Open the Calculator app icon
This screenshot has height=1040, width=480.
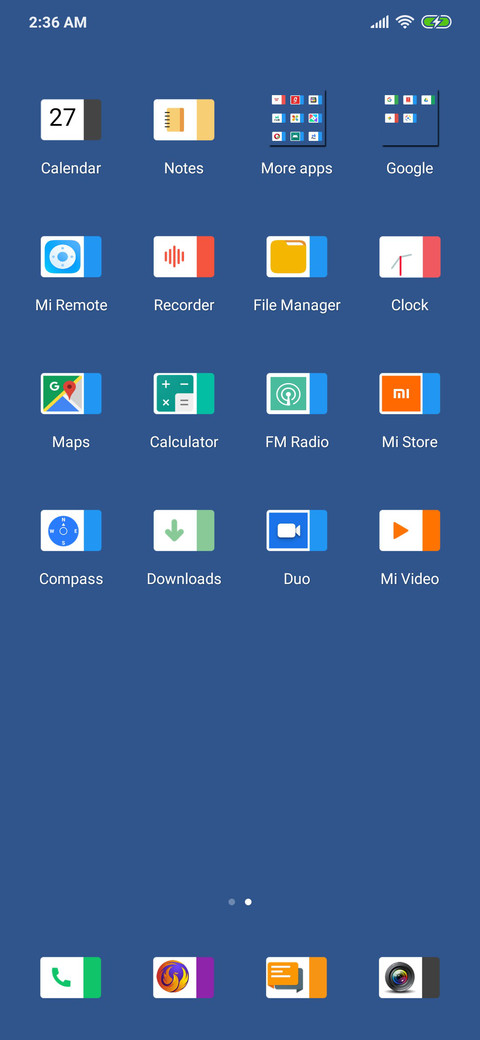point(184,393)
